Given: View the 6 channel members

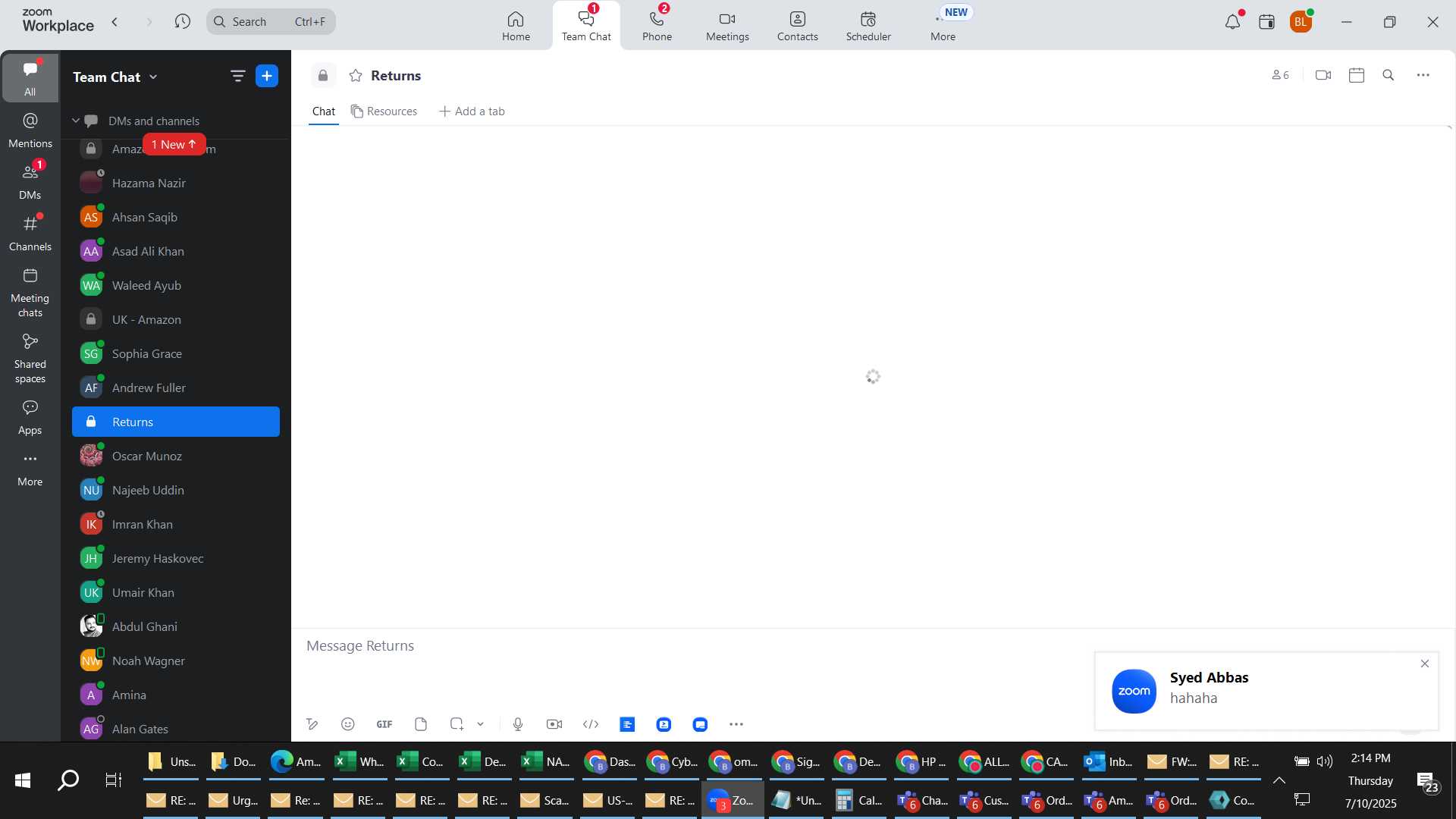Looking at the screenshot, I should pyautogui.click(x=1280, y=75).
